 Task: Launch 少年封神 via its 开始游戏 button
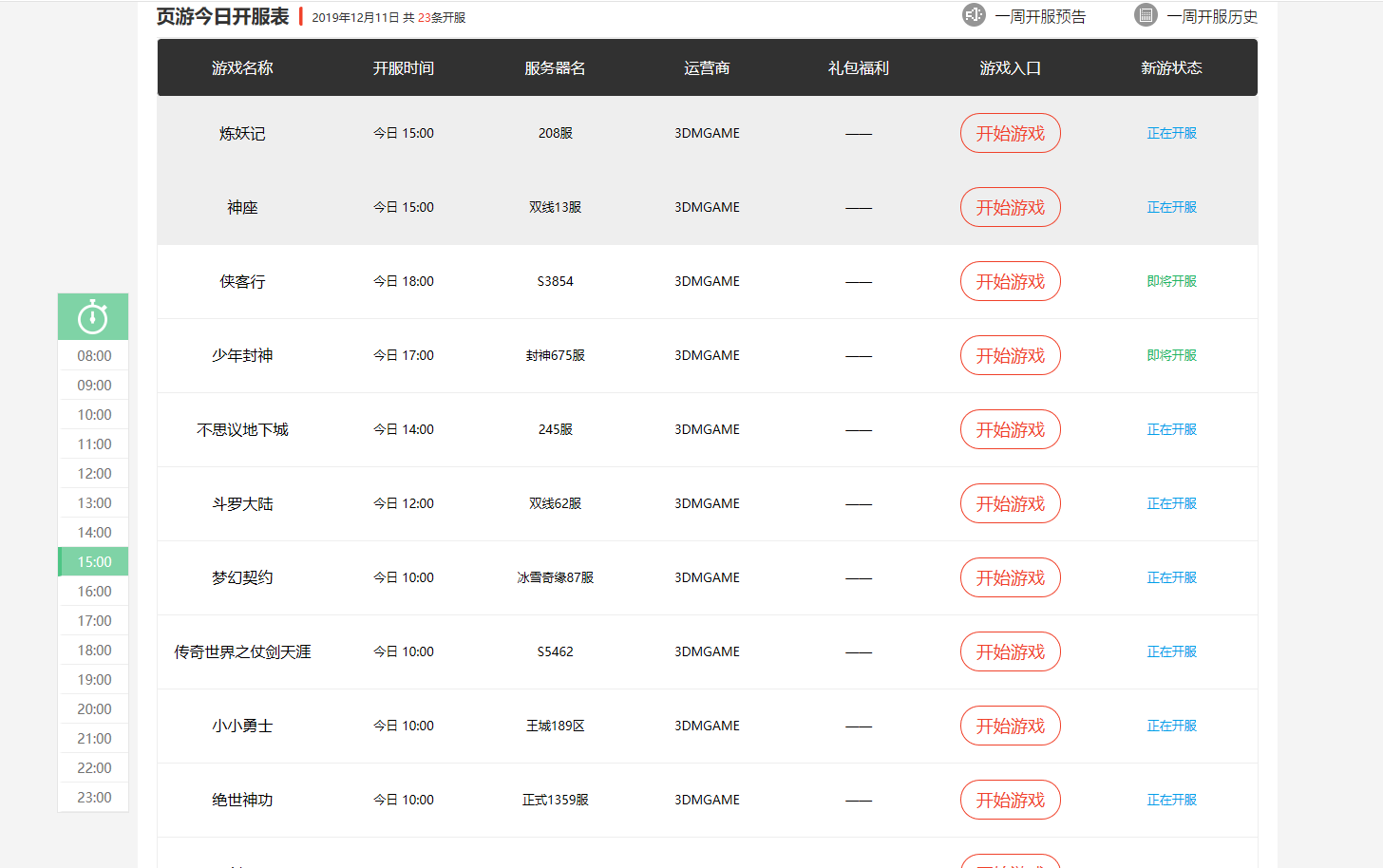coord(1011,355)
